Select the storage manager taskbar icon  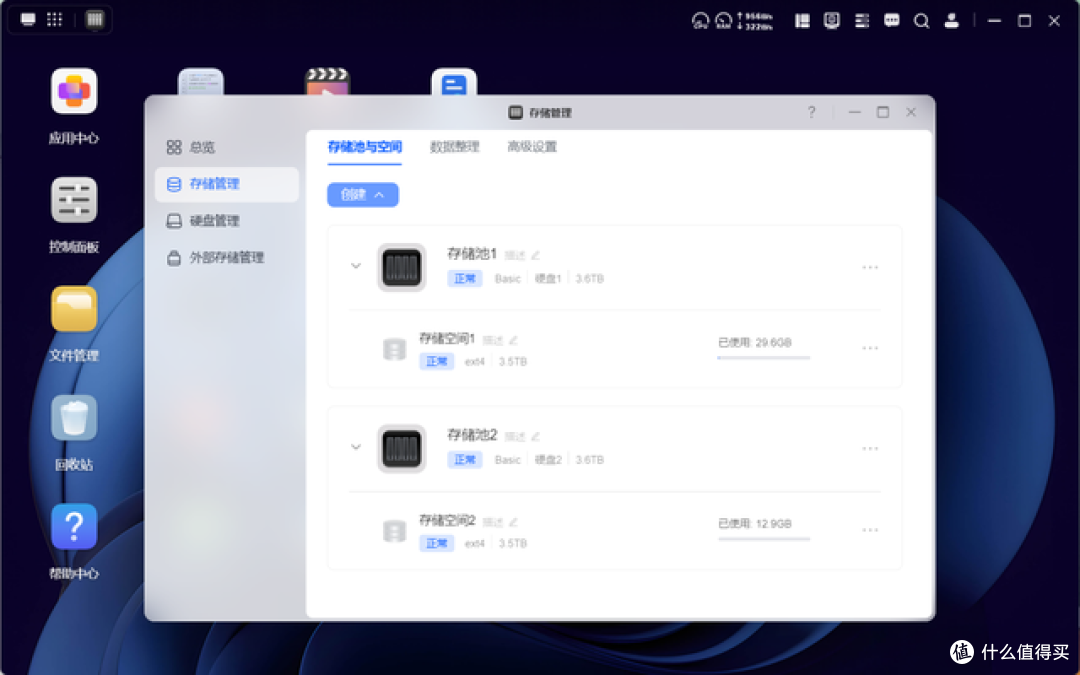click(x=94, y=19)
